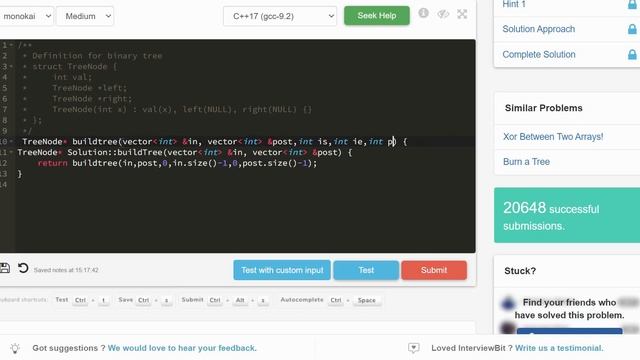640x360 pixels.
Task: Click the Write us a testimonial link
Action: coord(559,348)
